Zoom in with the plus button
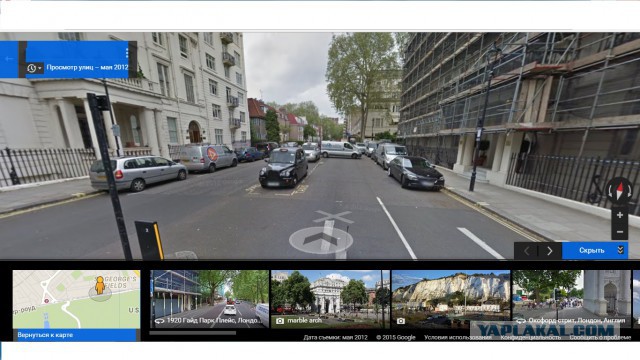Screen dimensions: 640x360 tap(620, 215)
